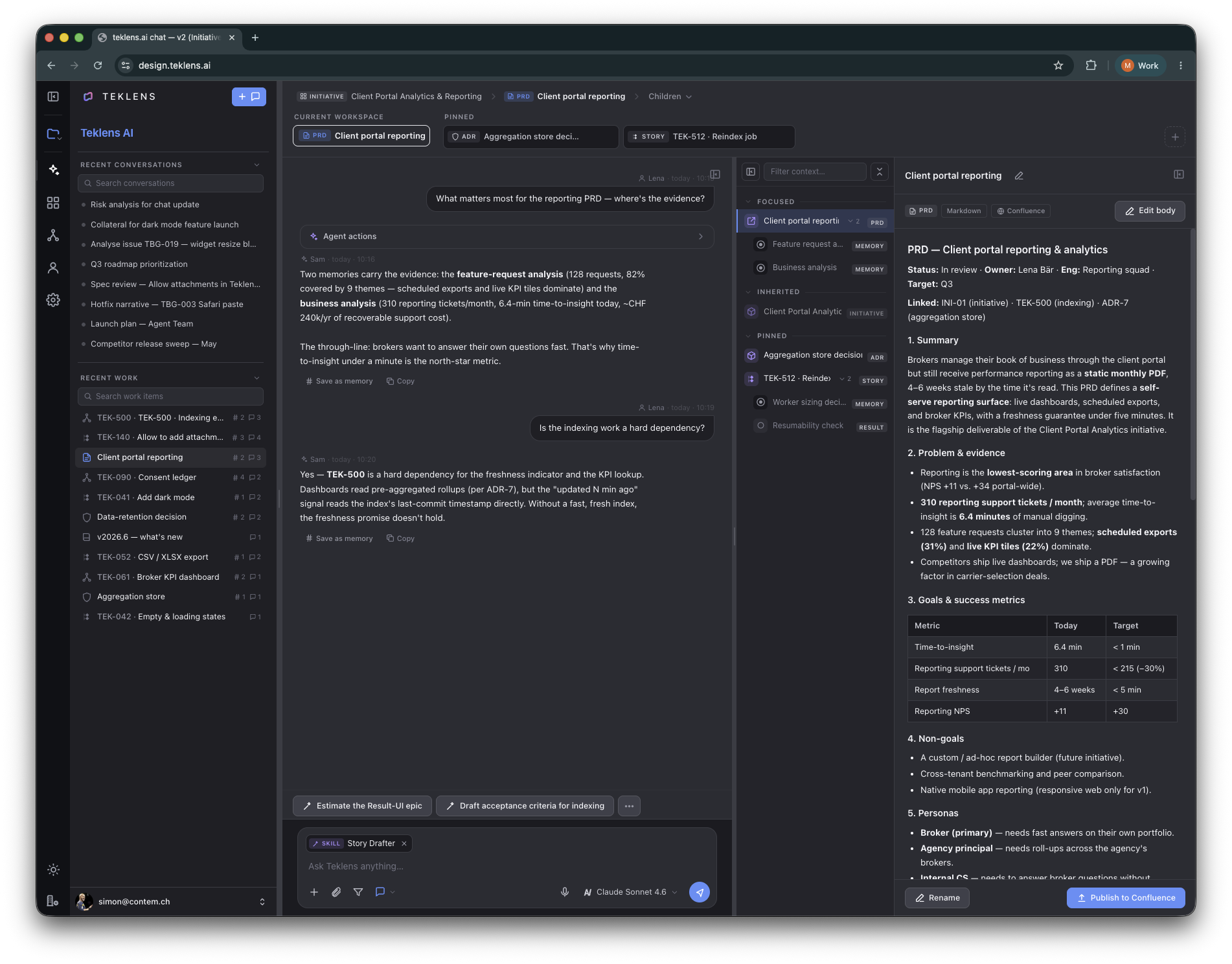Image resolution: width=1232 pixels, height=964 pixels.
Task: Open TEK-090 Consent ledger work item
Action: click(170, 477)
